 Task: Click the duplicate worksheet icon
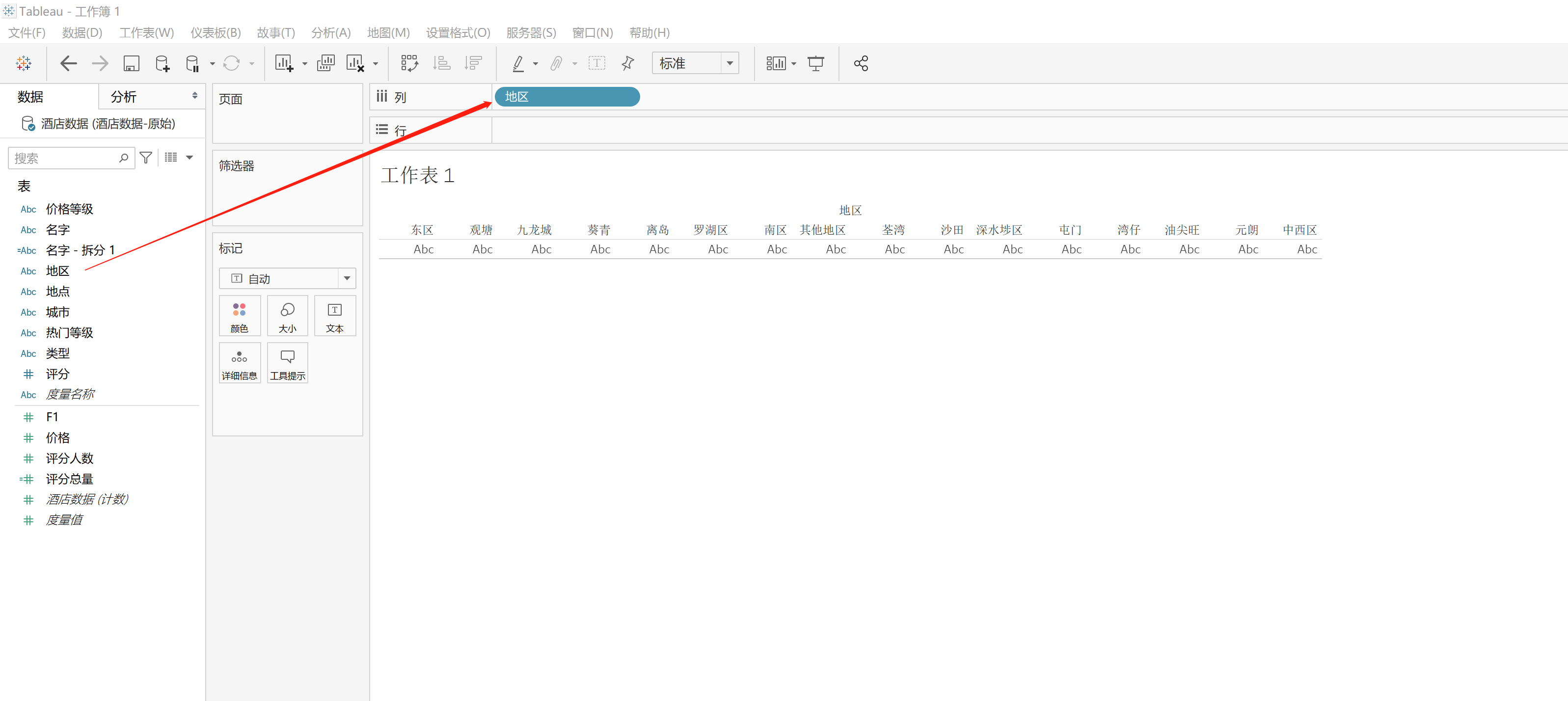click(325, 63)
